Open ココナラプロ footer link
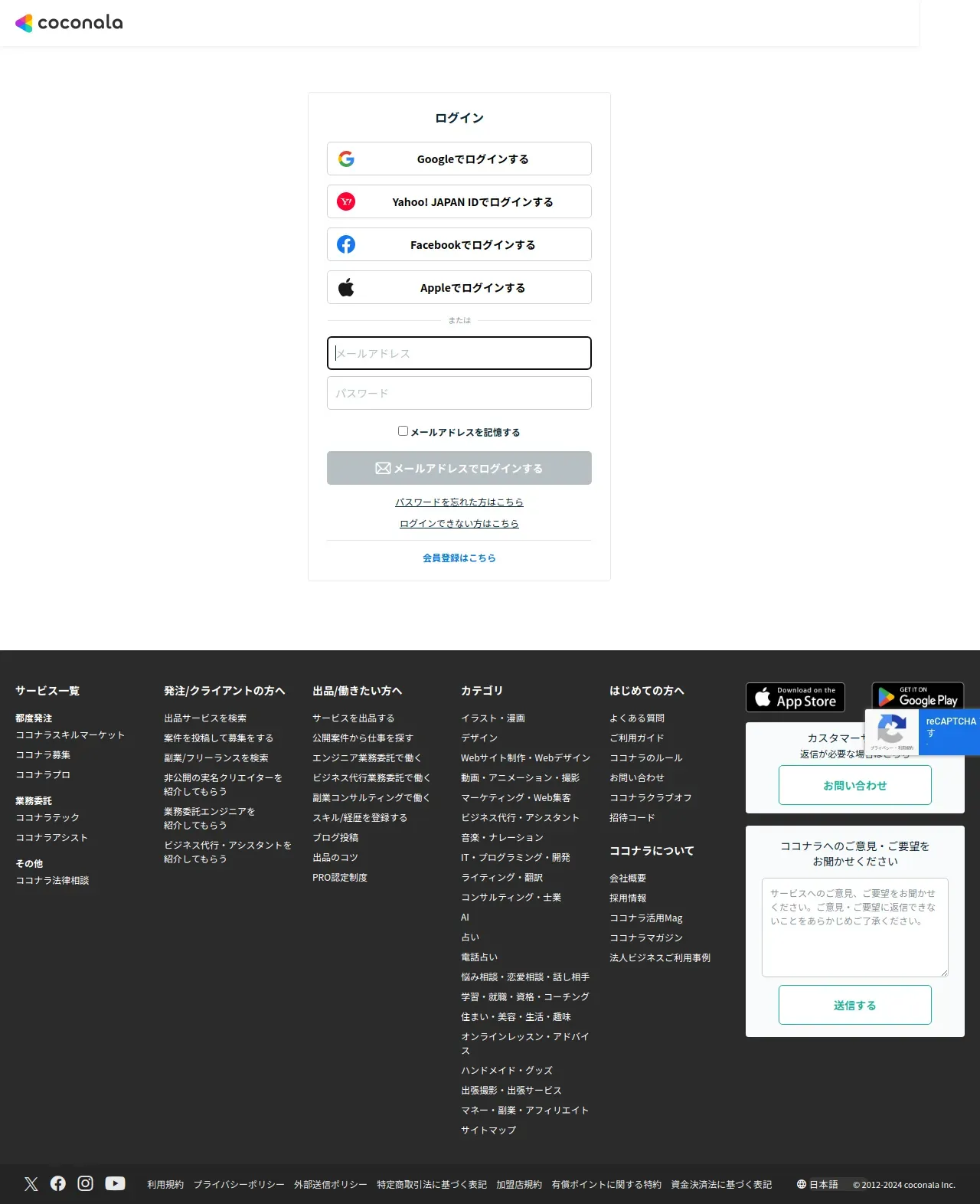 coord(43,775)
